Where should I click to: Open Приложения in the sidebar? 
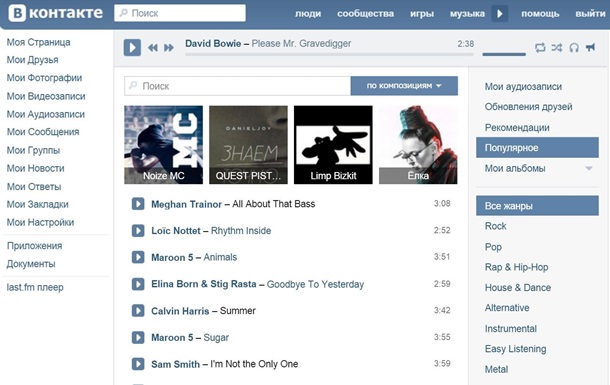(x=35, y=246)
